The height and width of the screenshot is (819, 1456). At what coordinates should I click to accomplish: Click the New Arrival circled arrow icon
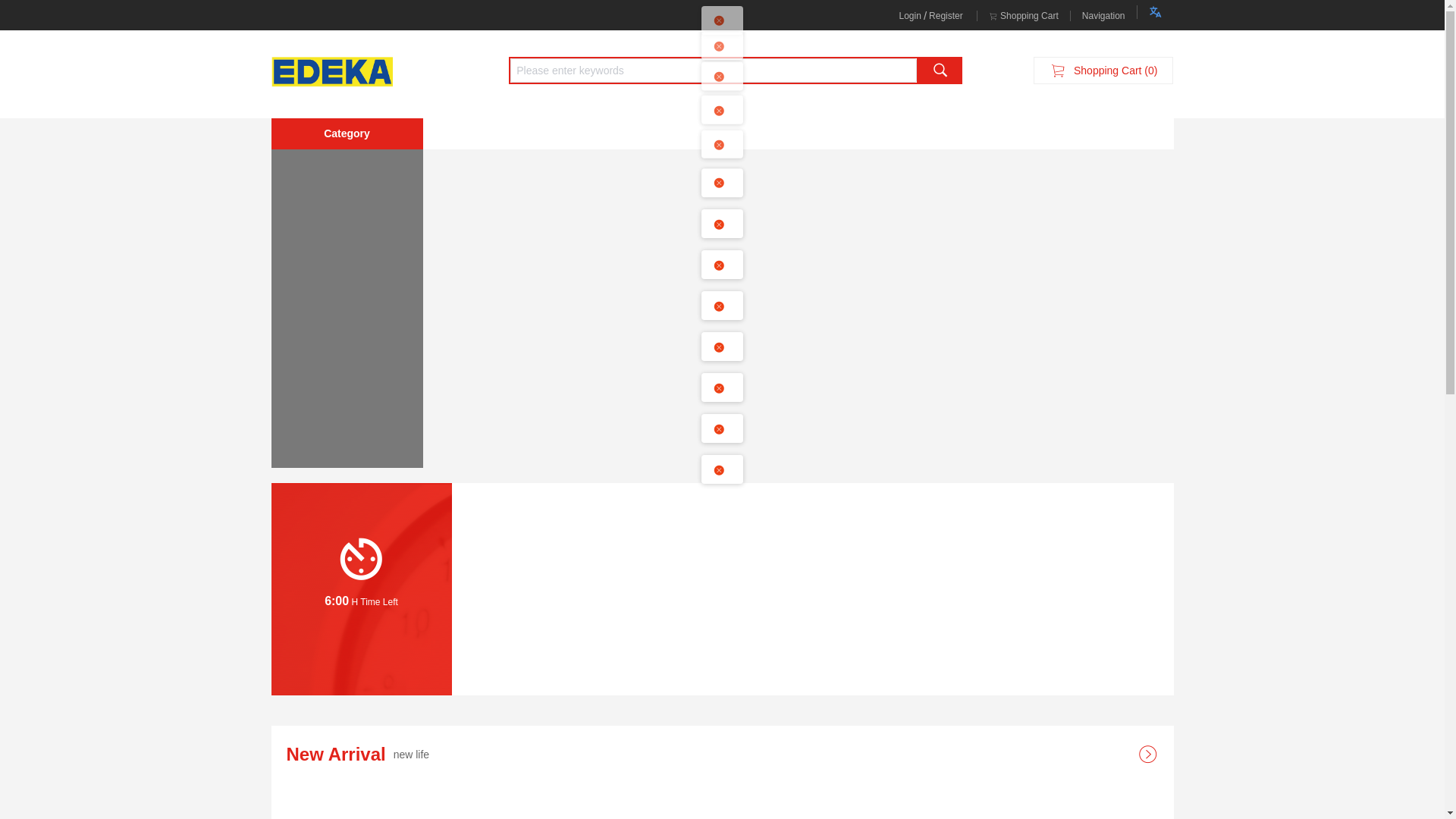click(1147, 754)
